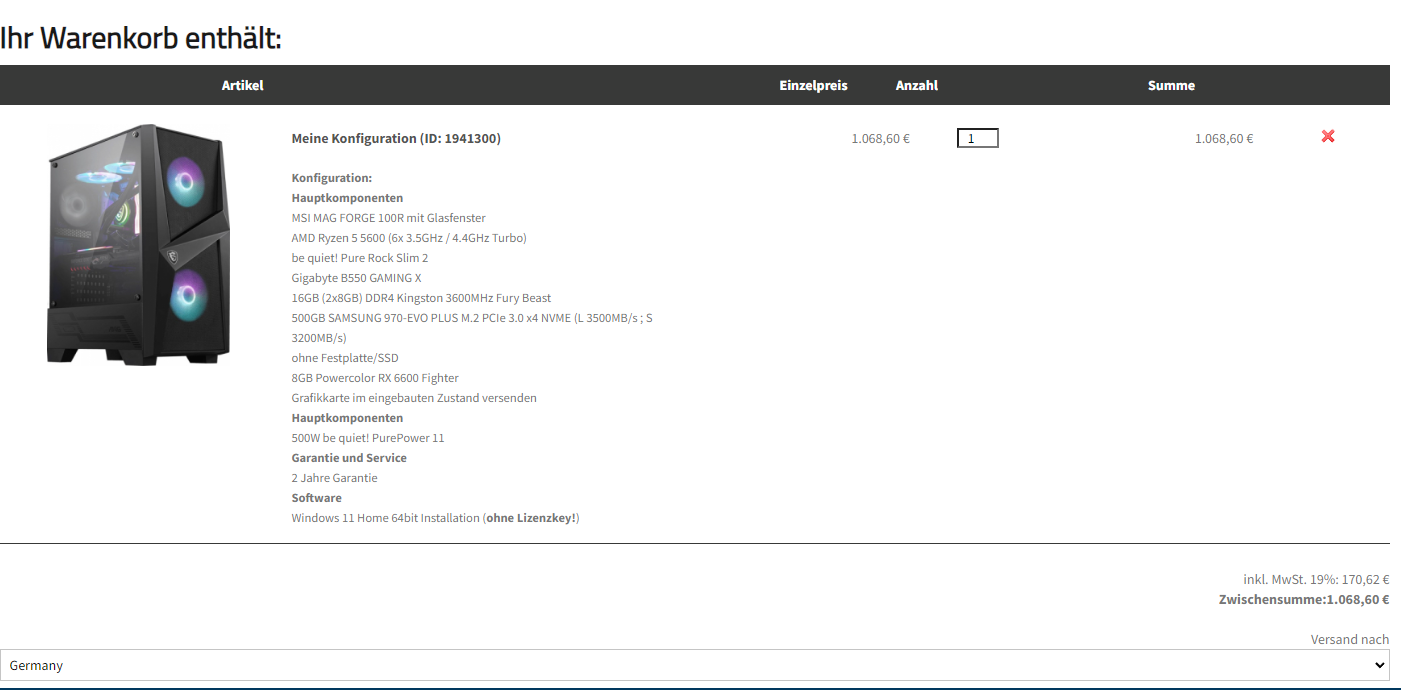Click the 'Artikel' column header
The image size is (1401, 690).
click(x=243, y=85)
